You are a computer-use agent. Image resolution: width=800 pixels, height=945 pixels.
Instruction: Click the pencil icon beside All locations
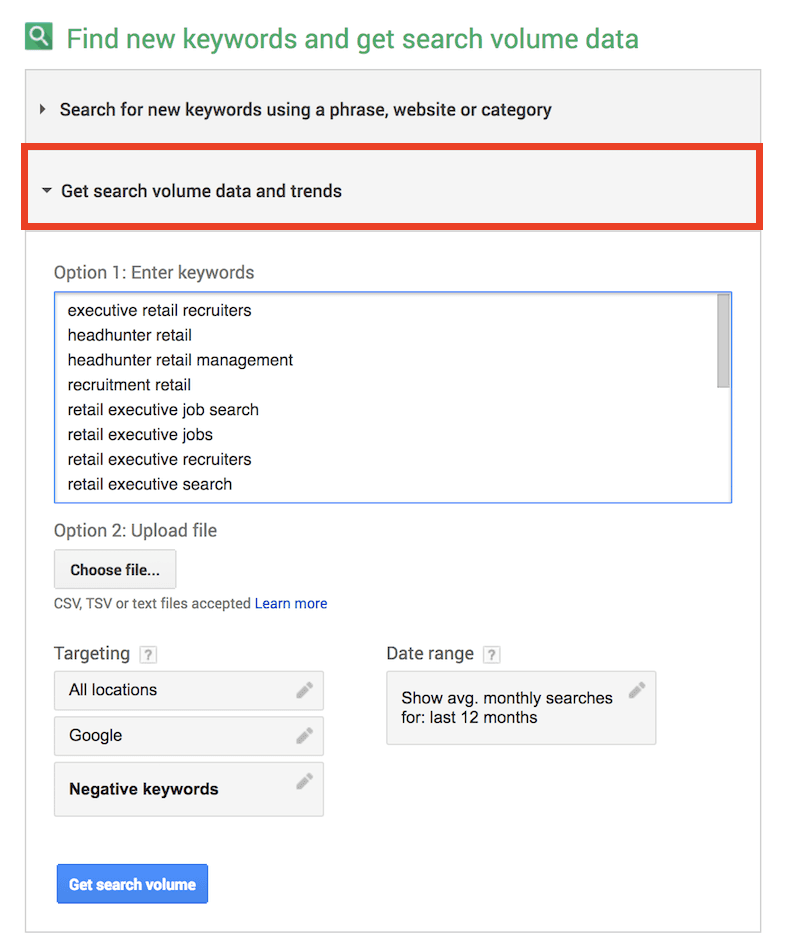(x=304, y=690)
